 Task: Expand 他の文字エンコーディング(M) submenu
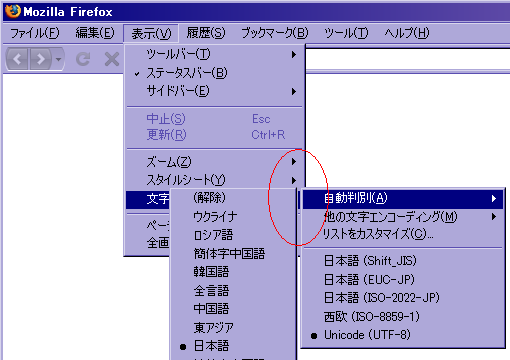pyautogui.click(x=403, y=217)
